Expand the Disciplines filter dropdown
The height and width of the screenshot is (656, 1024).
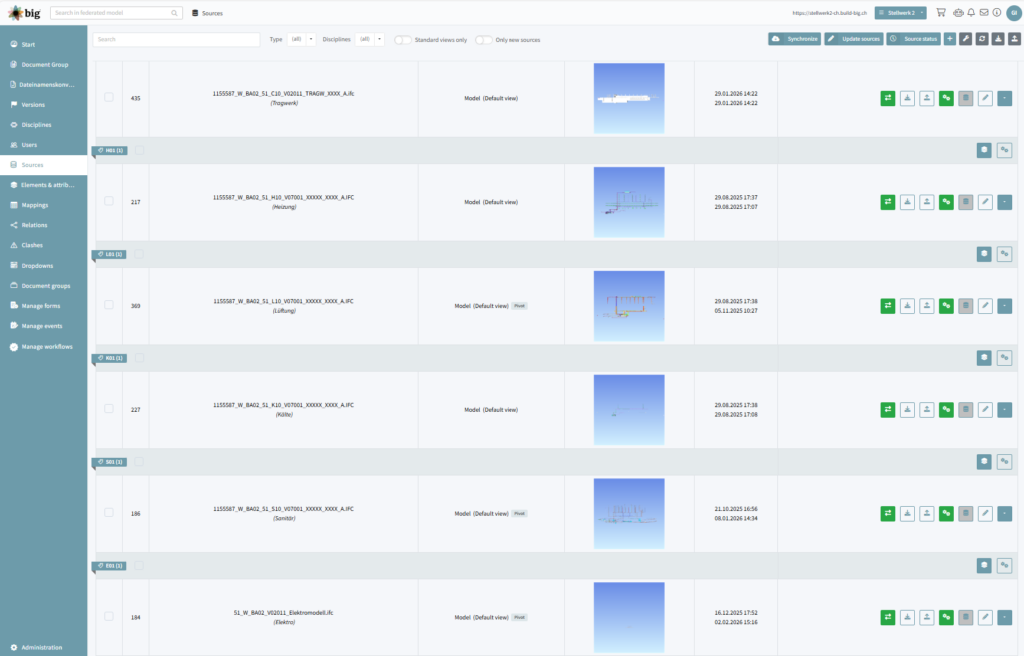[x=370, y=39]
